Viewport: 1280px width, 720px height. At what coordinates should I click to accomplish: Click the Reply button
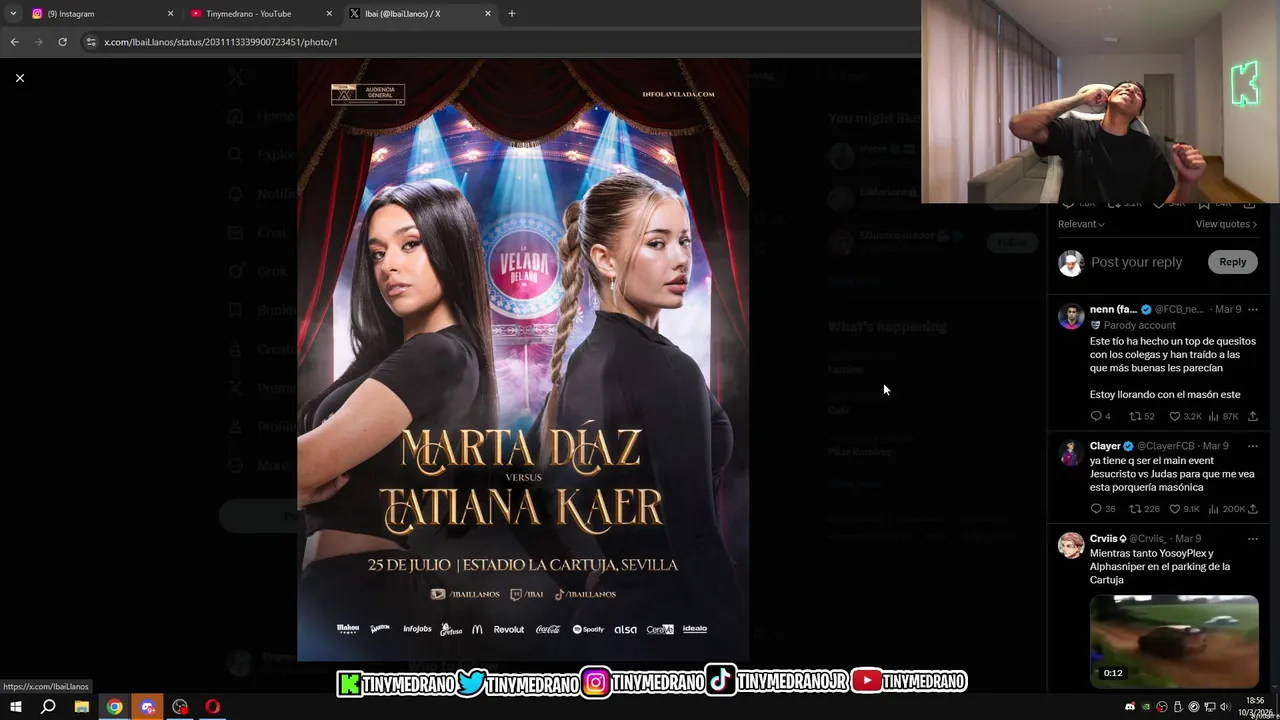point(1232,262)
